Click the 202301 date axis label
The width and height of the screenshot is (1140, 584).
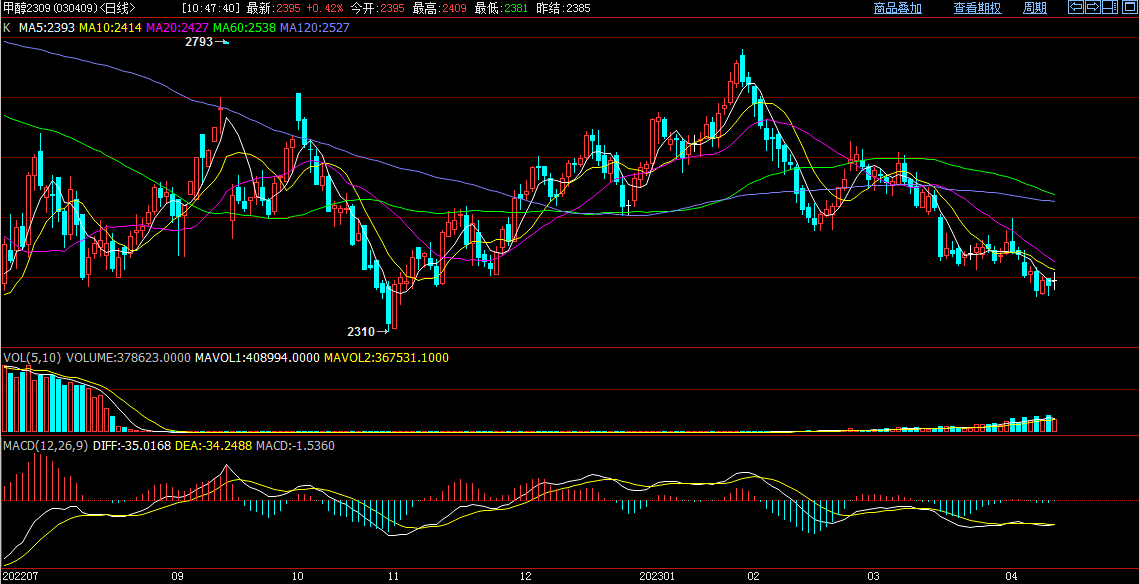click(x=658, y=577)
